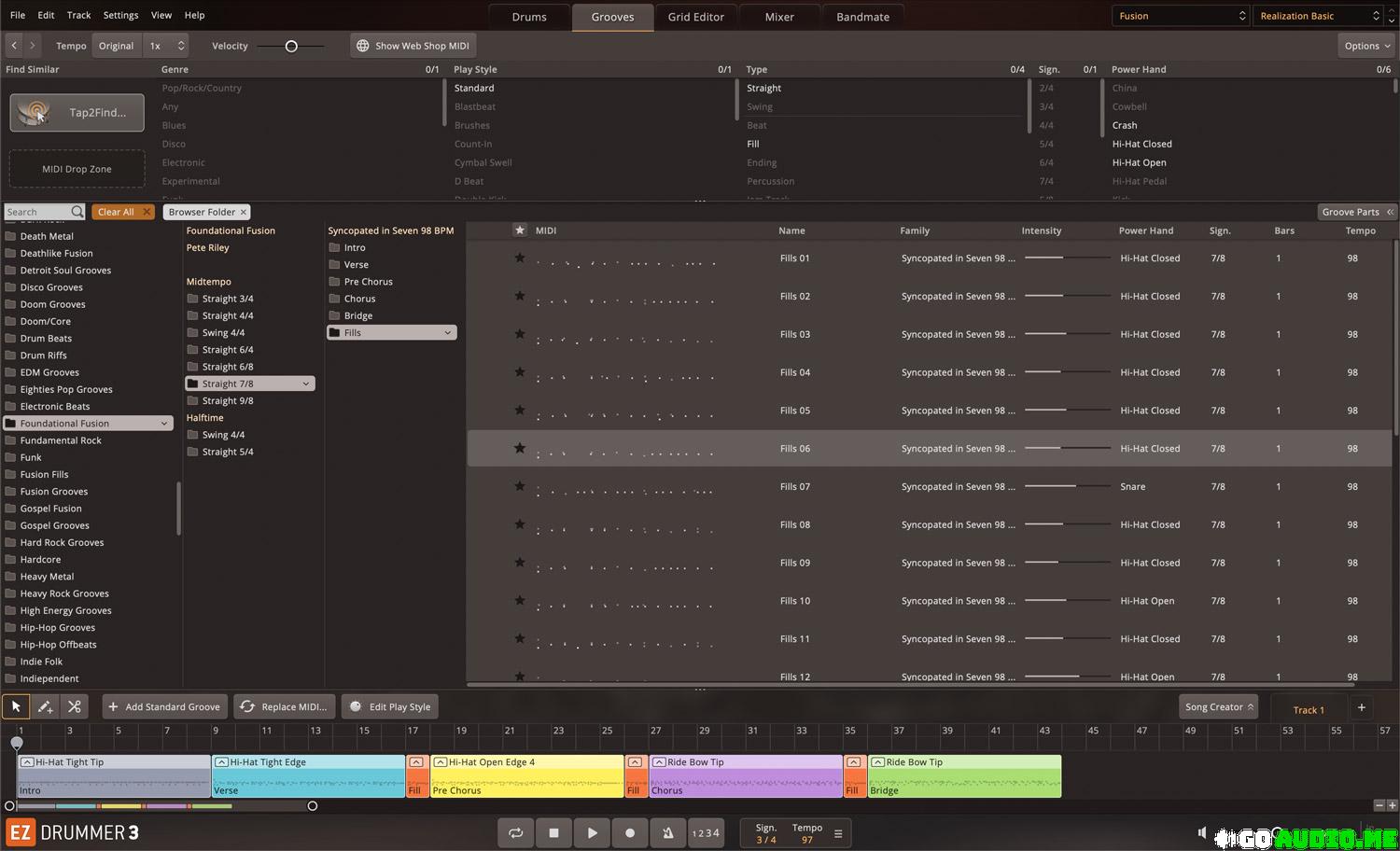This screenshot has height=851, width=1400.
Task: Zoom in timeline with plus button
Action: click(1393, 805)
